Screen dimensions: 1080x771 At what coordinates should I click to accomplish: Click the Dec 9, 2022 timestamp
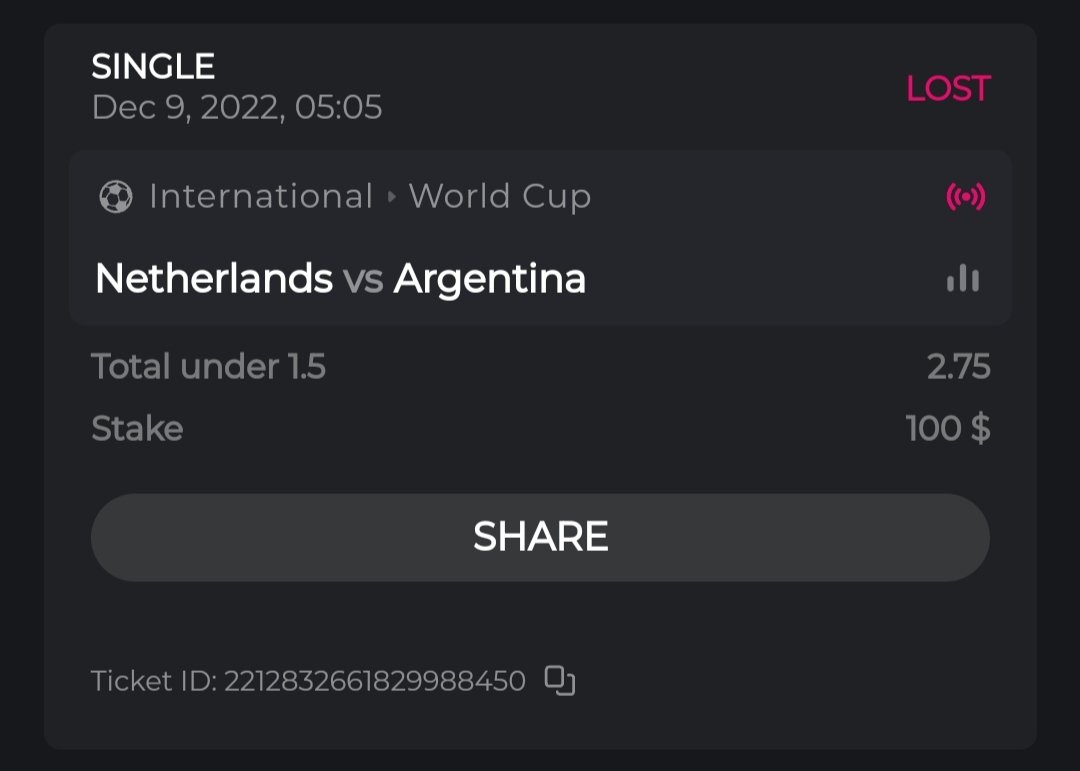click(237, 108)
